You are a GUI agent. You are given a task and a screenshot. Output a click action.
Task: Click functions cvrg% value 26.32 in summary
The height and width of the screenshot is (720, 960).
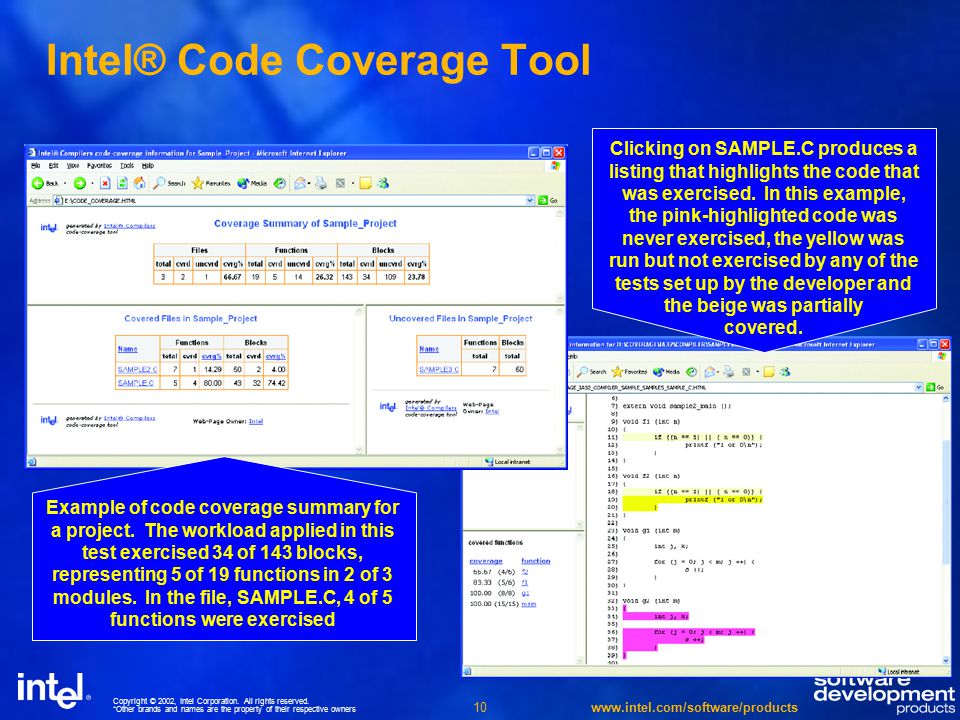point(325,277)
